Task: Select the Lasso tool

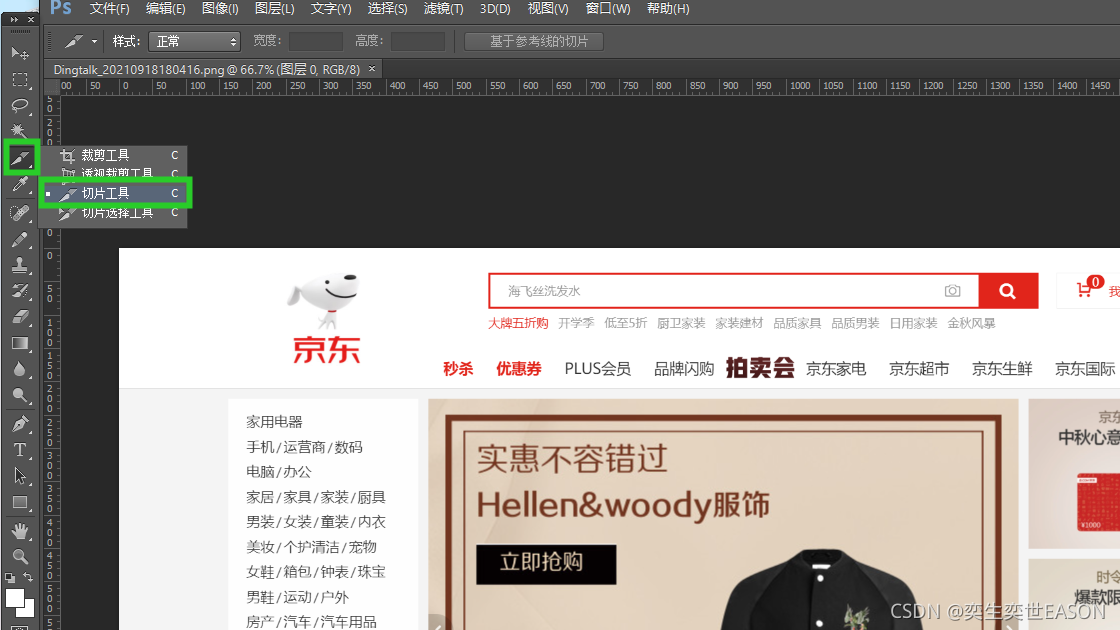Action: point(20,106)
